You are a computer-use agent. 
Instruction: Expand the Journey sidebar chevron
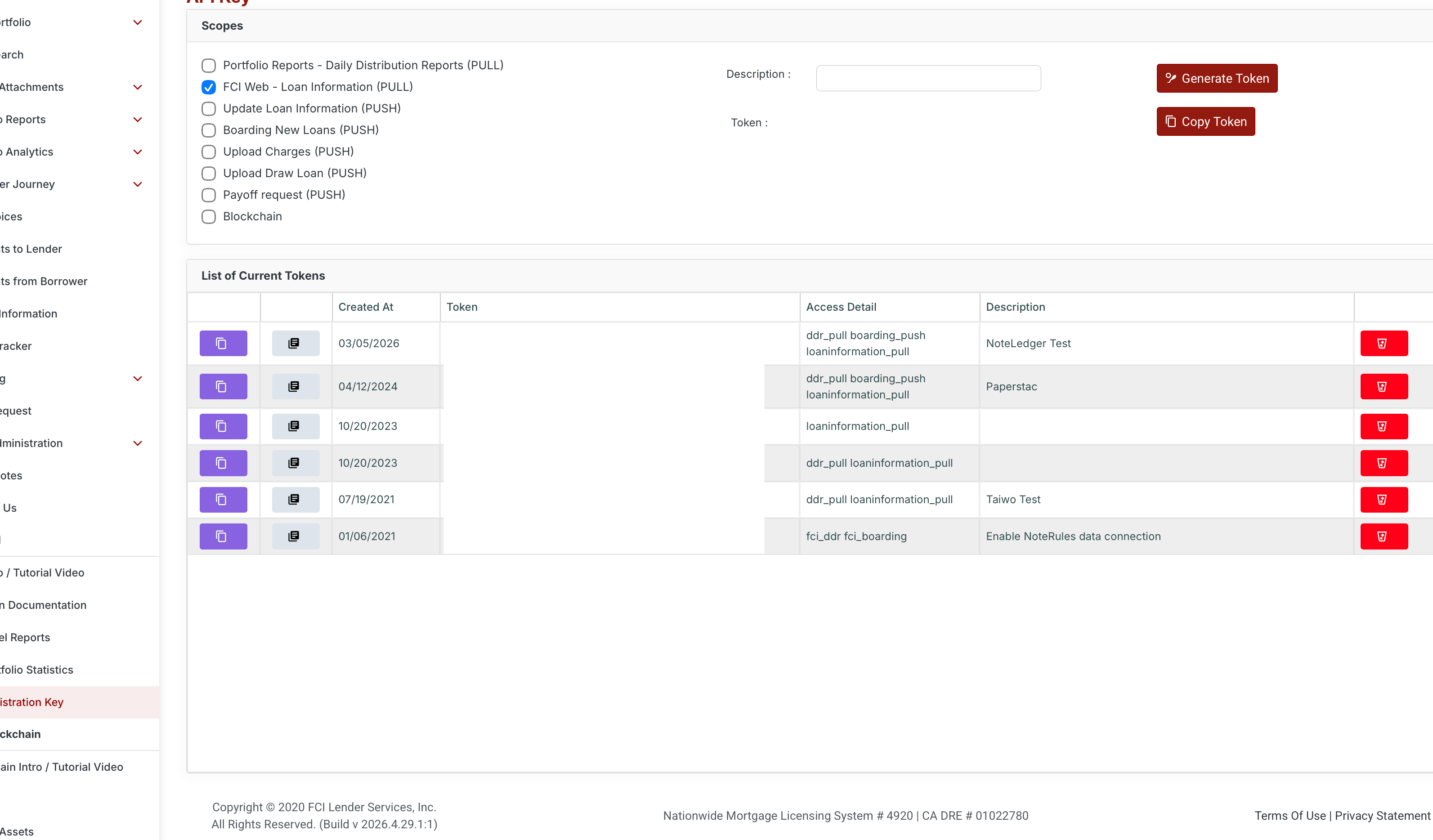(137, 184)
